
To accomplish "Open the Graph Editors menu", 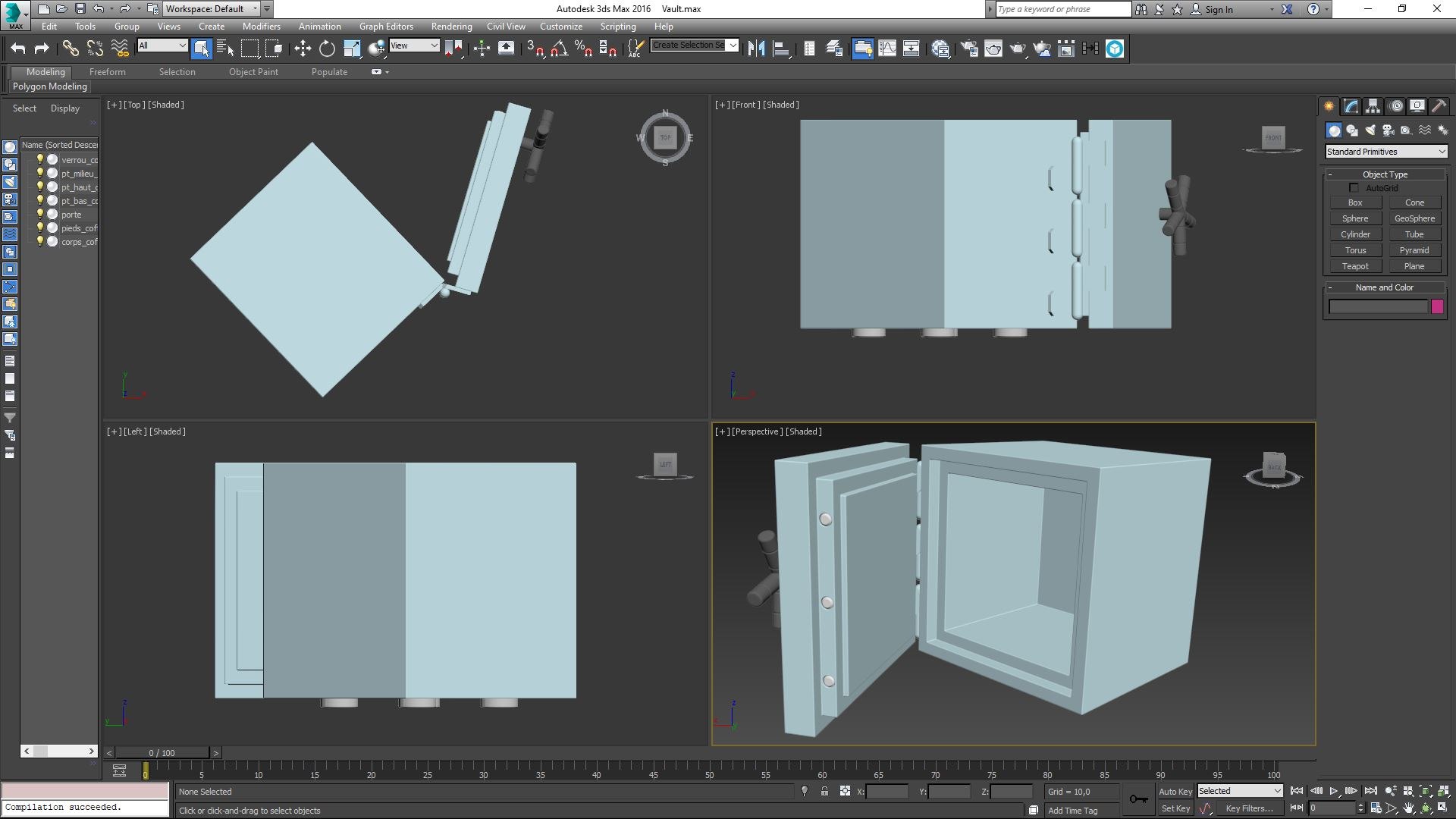I will click(x=386, y=27).
